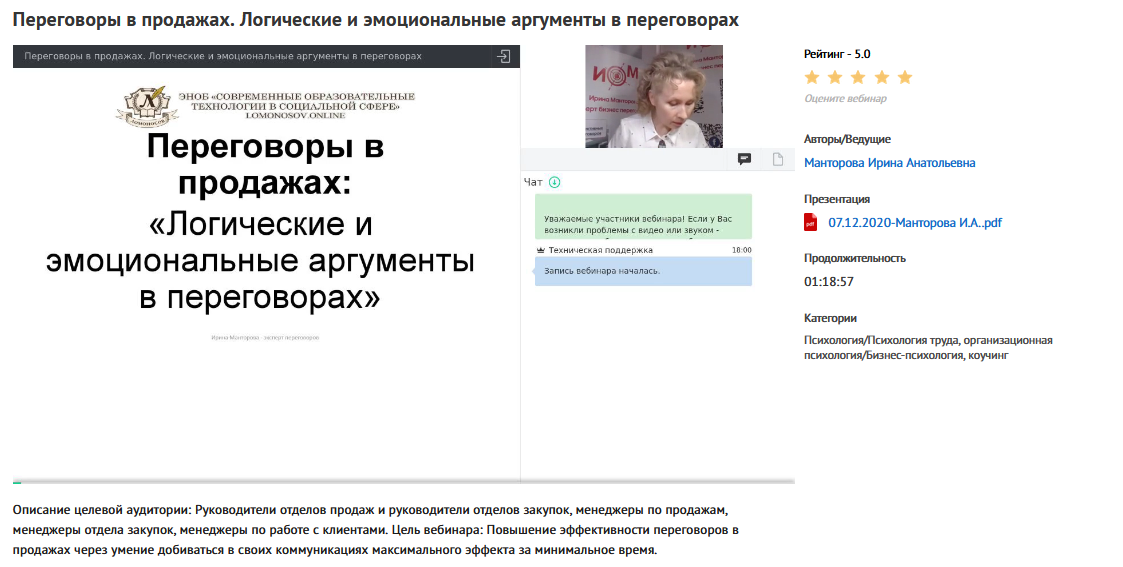This screenshot has height=567, width=1123.
Task: Download the 07.12.2020-Манторова И.А..pdf presentation
Action: [x=914, y=223]
